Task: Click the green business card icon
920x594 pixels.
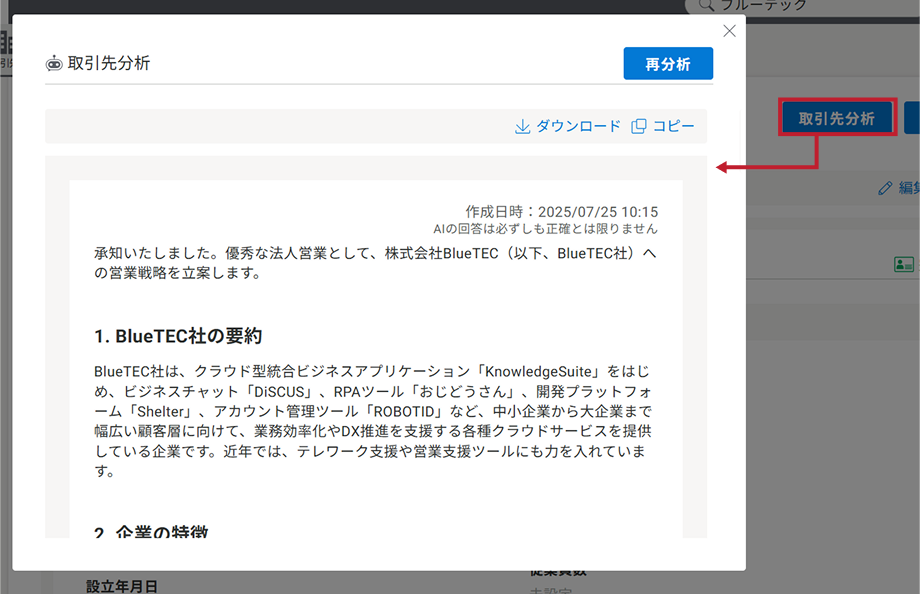Action: (903, 265)
